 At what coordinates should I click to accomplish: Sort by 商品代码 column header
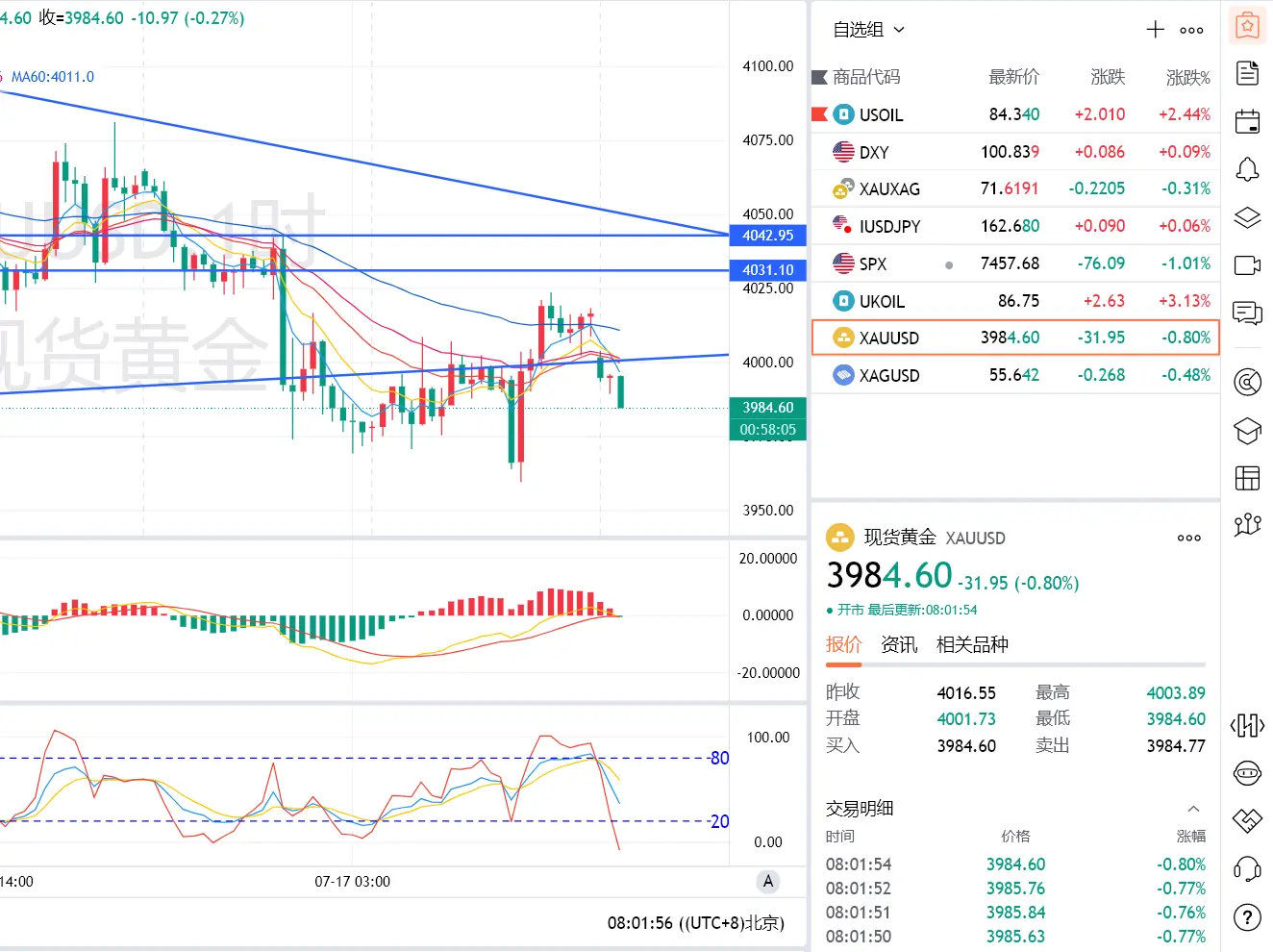(x=866, y=77)
